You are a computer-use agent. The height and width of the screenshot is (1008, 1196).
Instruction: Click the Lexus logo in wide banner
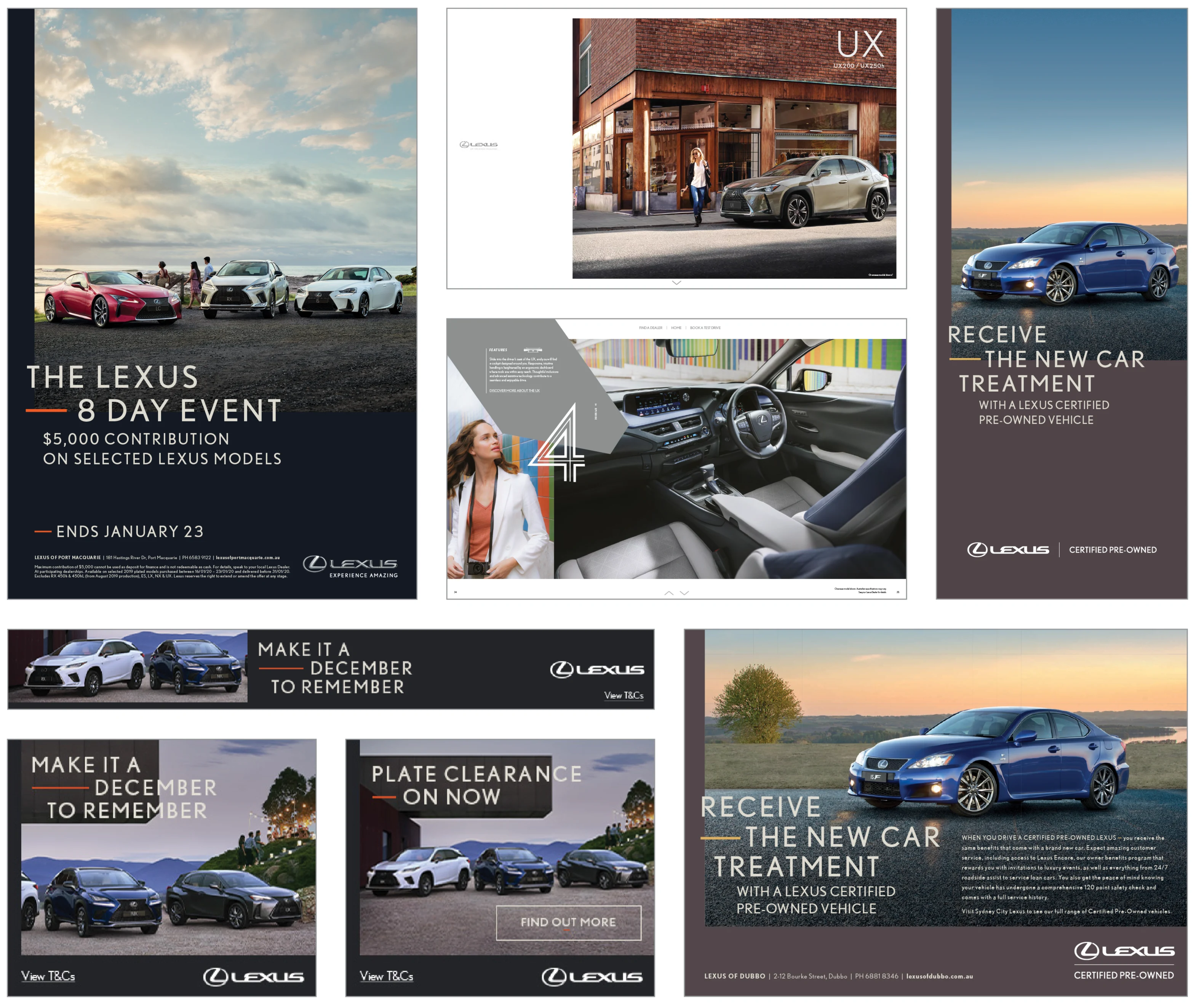(596, 669)
